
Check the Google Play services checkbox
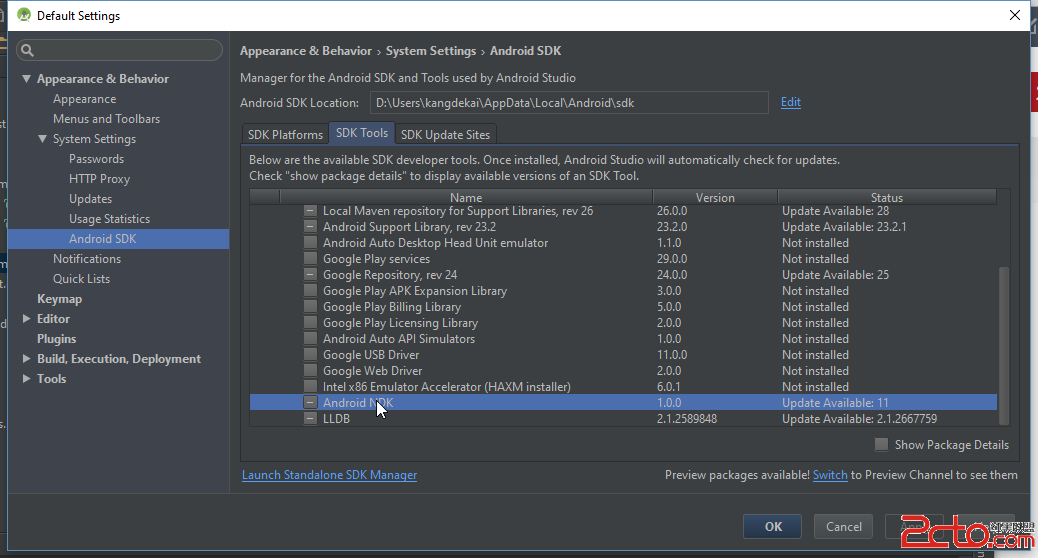pyautogui.click(x=310, y=259)
